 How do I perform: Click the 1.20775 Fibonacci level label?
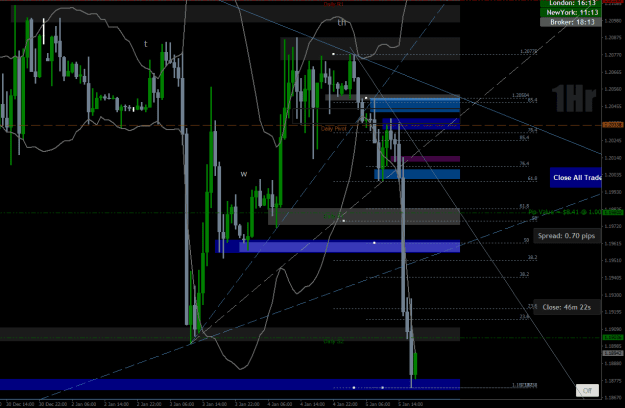(x=529, y=52)
